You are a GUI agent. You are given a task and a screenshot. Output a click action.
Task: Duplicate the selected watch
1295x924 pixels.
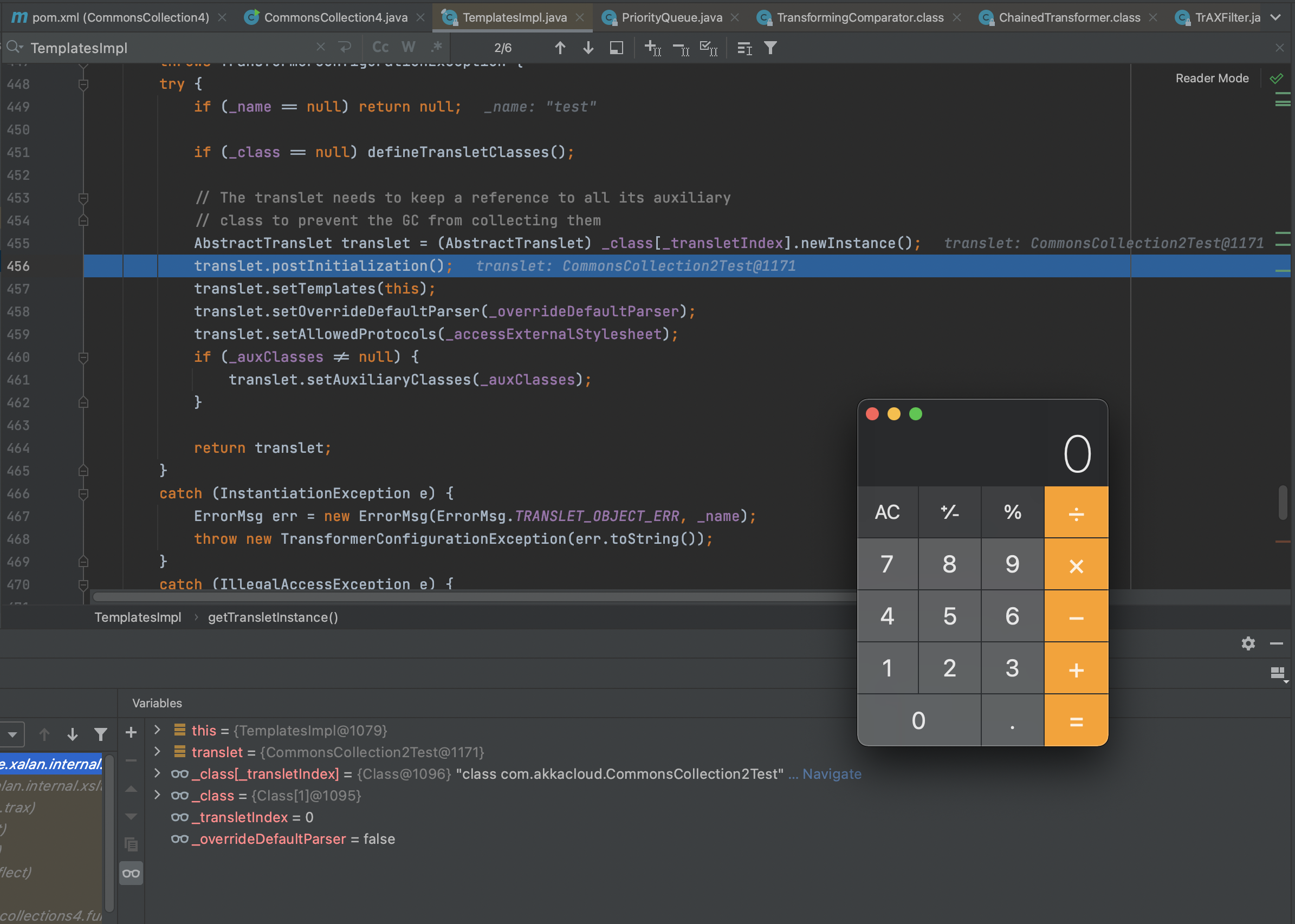pos(131,844)
